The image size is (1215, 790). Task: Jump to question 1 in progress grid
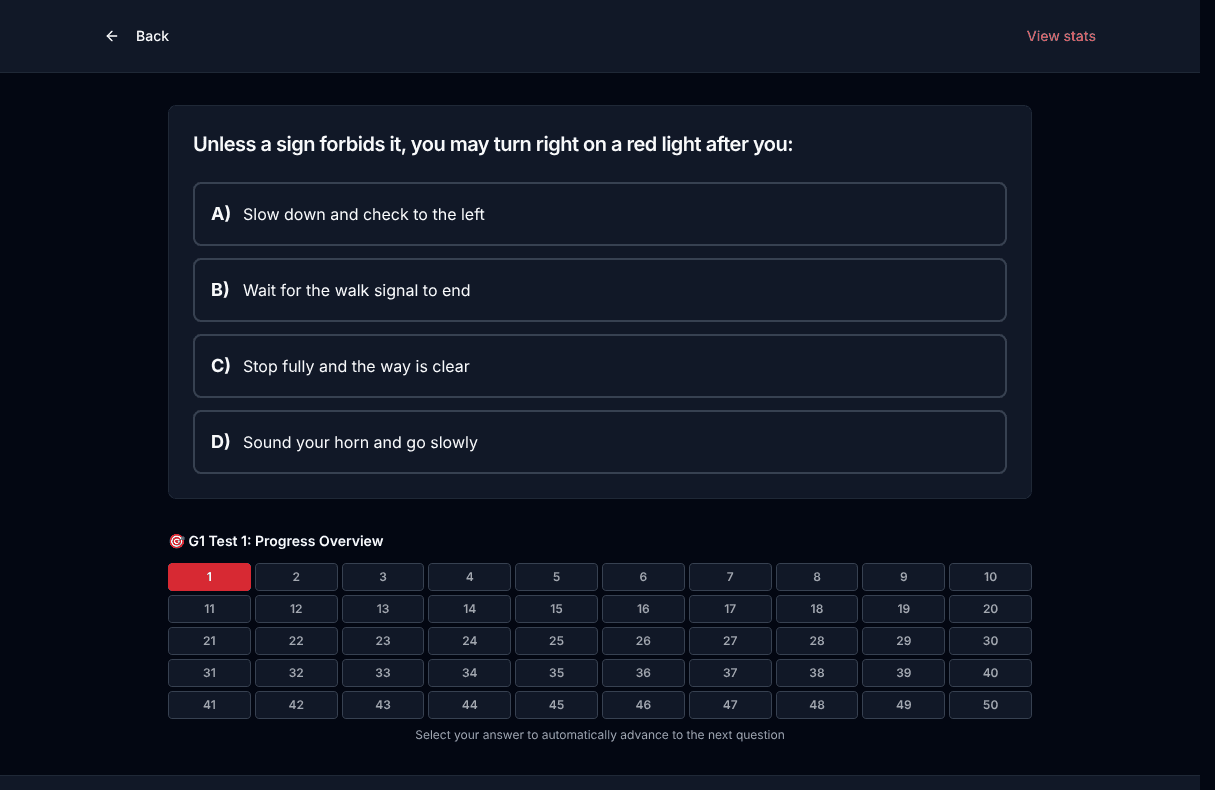click(x=209, y=577)
